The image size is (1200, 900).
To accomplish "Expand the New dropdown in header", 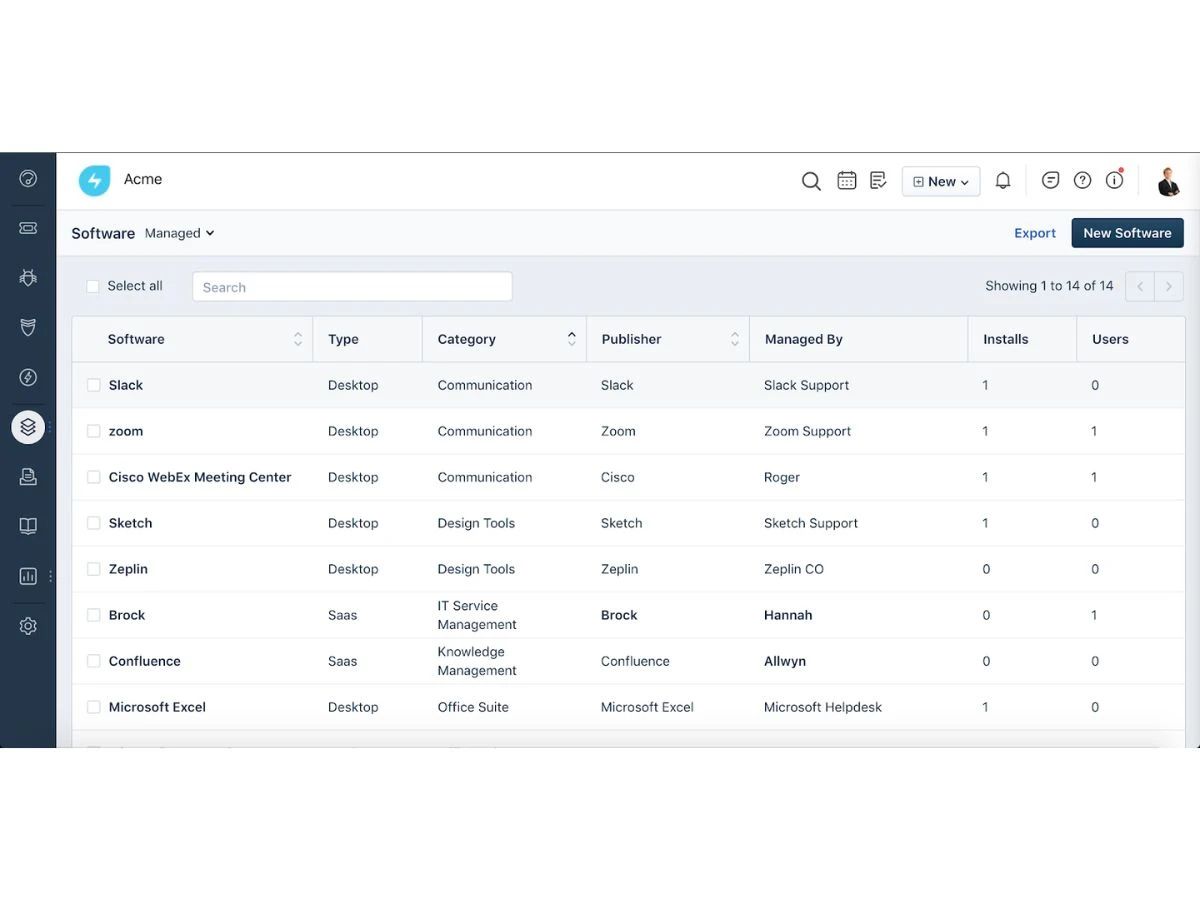I will 941,181.
